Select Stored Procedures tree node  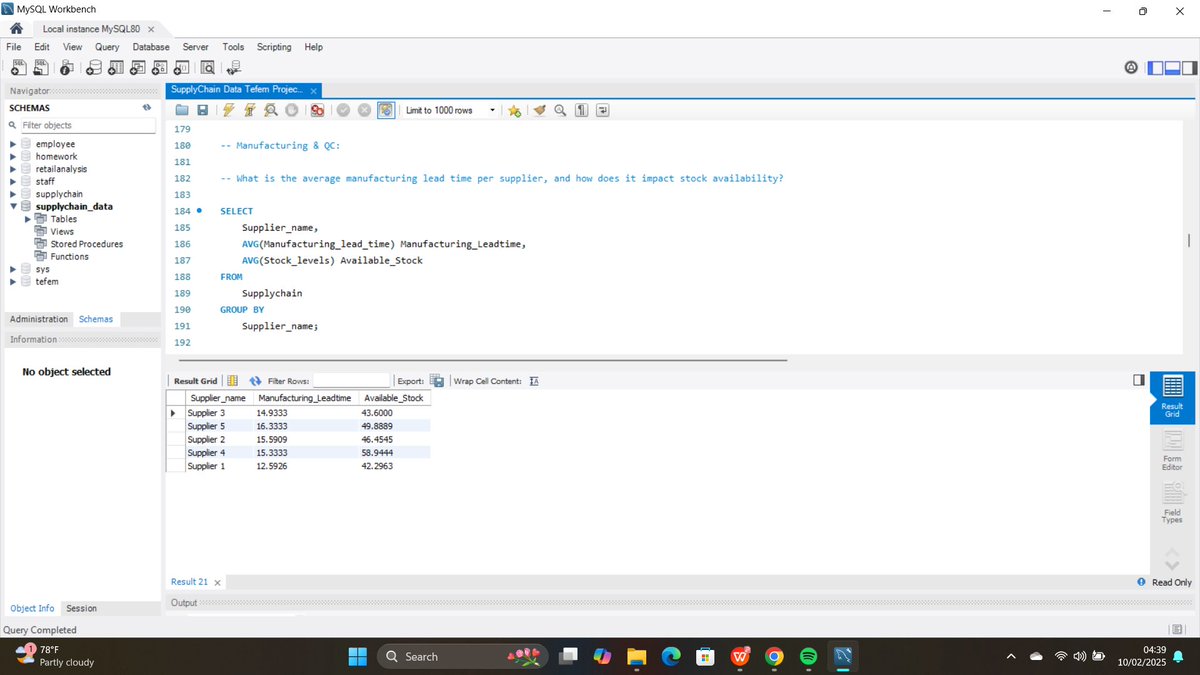(x=86, y=244)
